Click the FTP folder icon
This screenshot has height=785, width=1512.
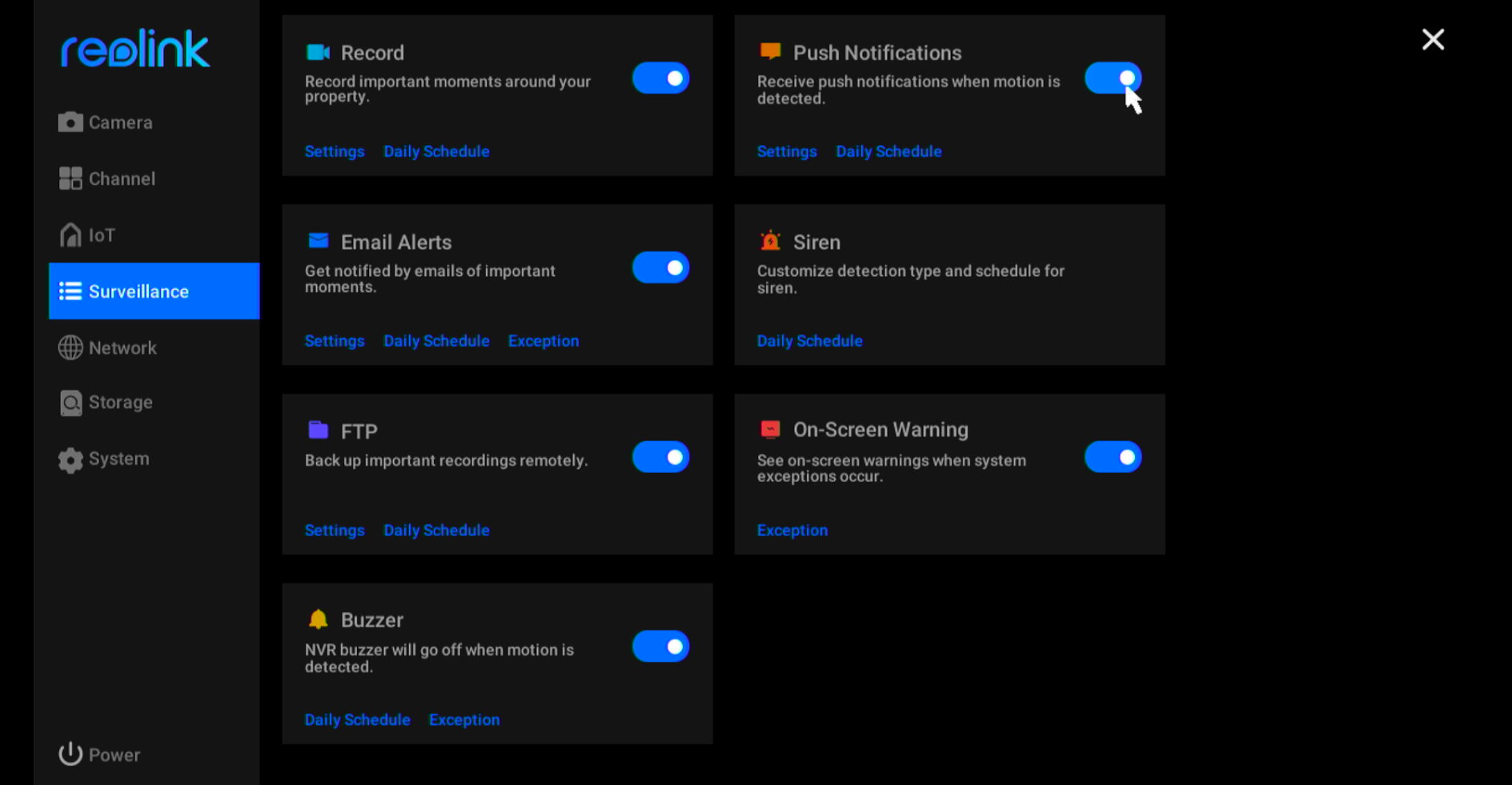pyautogui.click(x=319, y=430)
